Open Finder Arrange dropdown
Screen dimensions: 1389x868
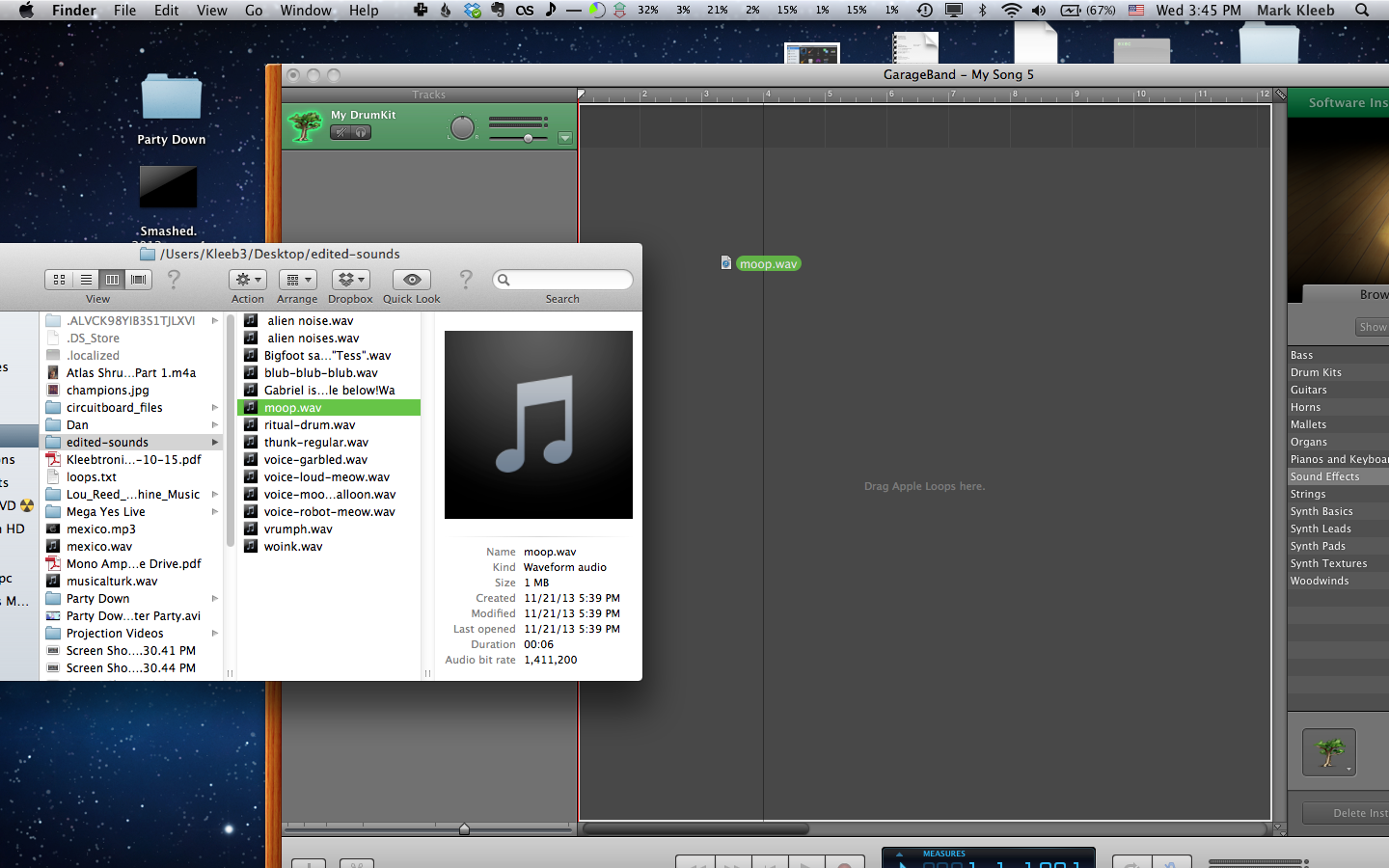click(297, 280)
